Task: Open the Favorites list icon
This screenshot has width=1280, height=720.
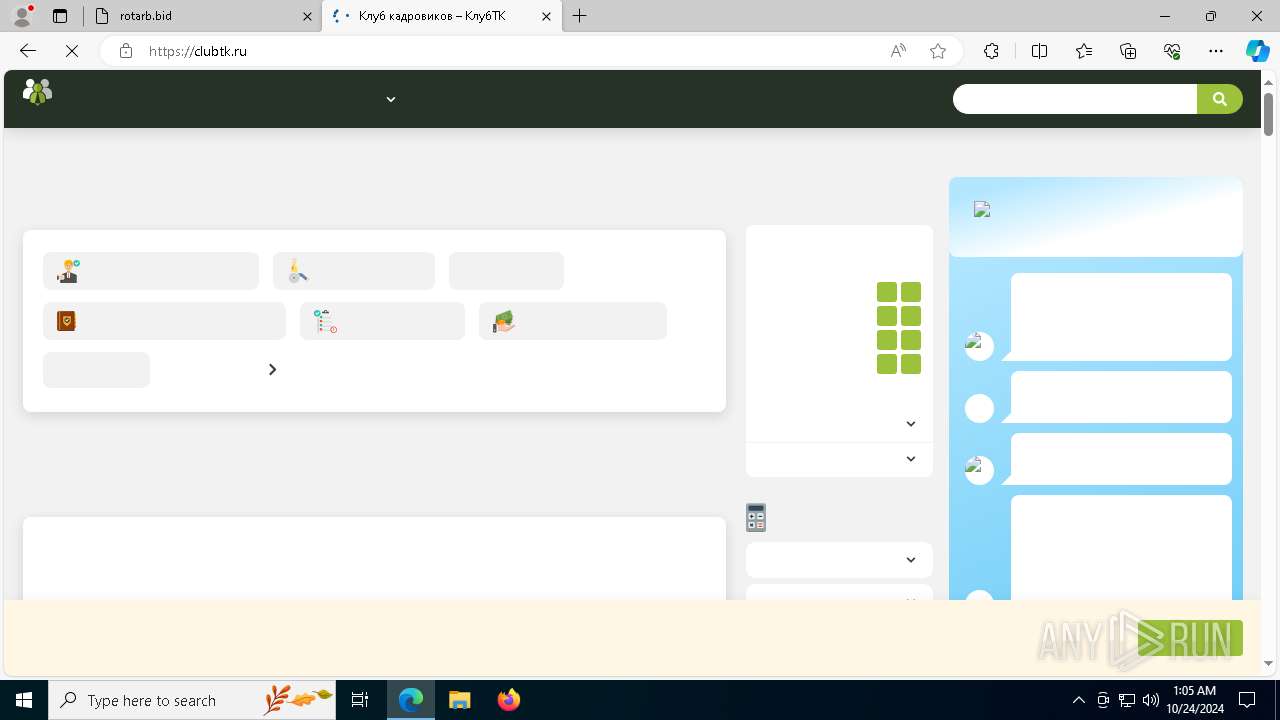Action: pyautogui.click(x=1084, y=51)
